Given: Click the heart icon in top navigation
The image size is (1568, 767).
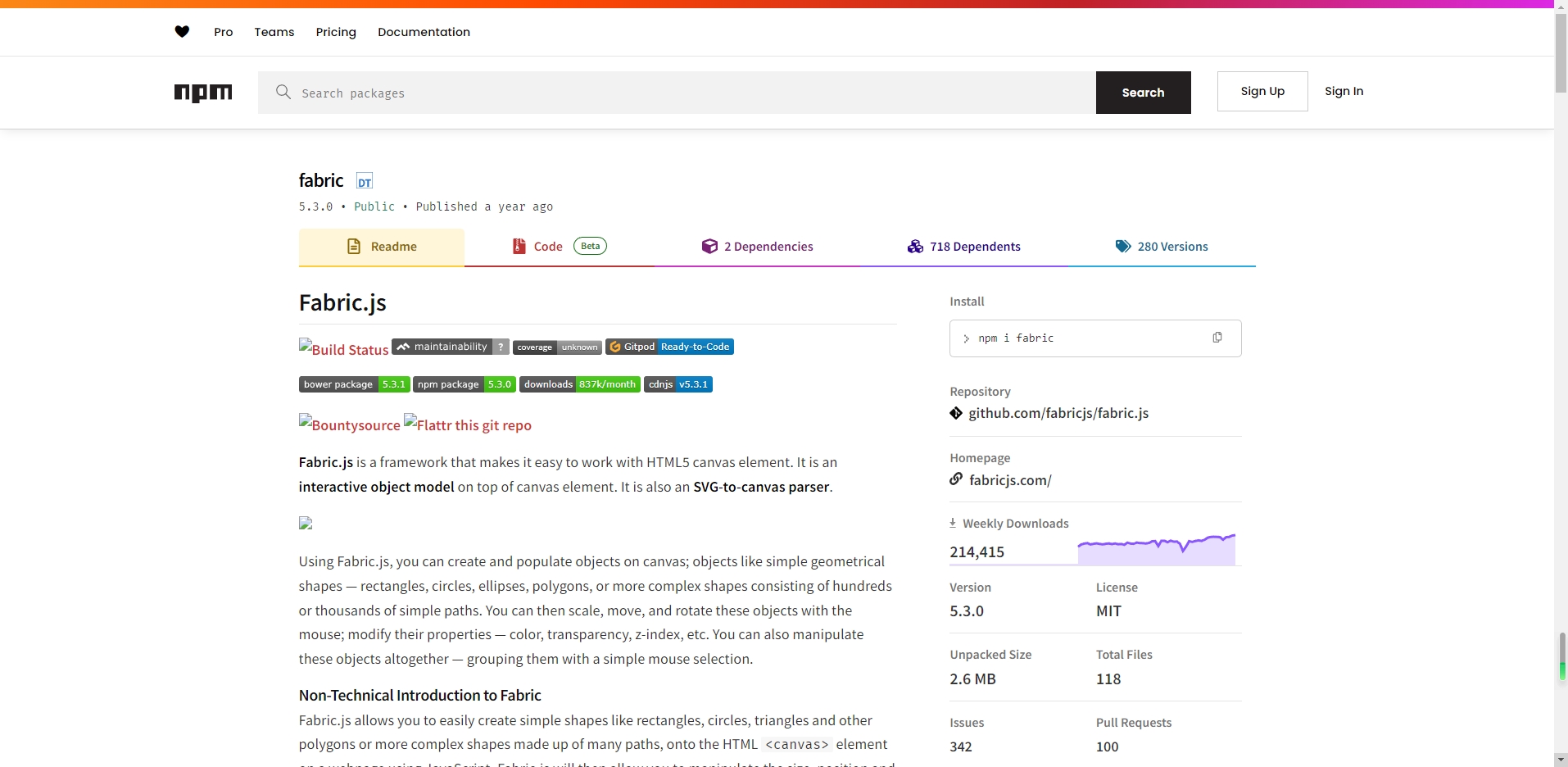Looking at the screenshot, I should coord(182,32).
